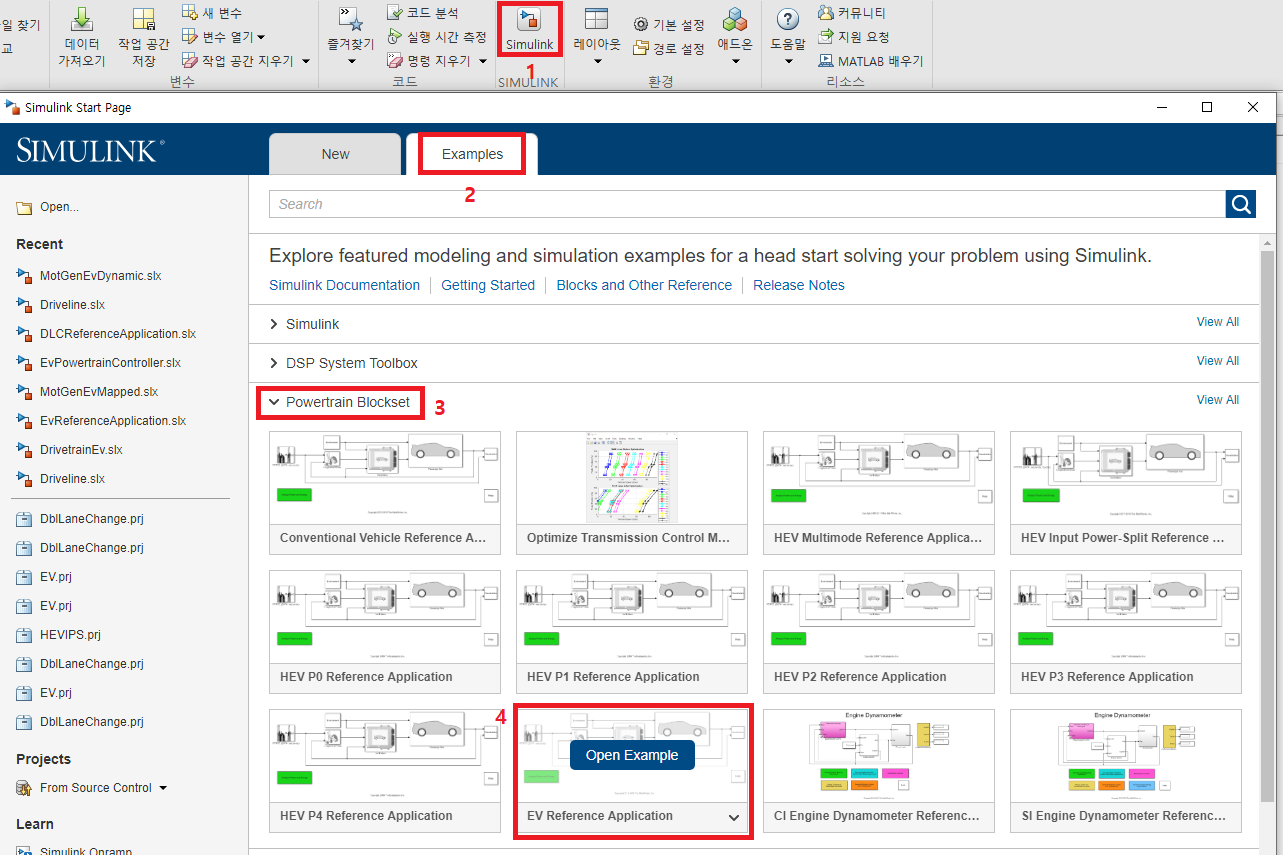The image size is (1283, 855).
Task: Open dropdown arrow on EV Reference Application card
Action: click(x=734, y=817)
